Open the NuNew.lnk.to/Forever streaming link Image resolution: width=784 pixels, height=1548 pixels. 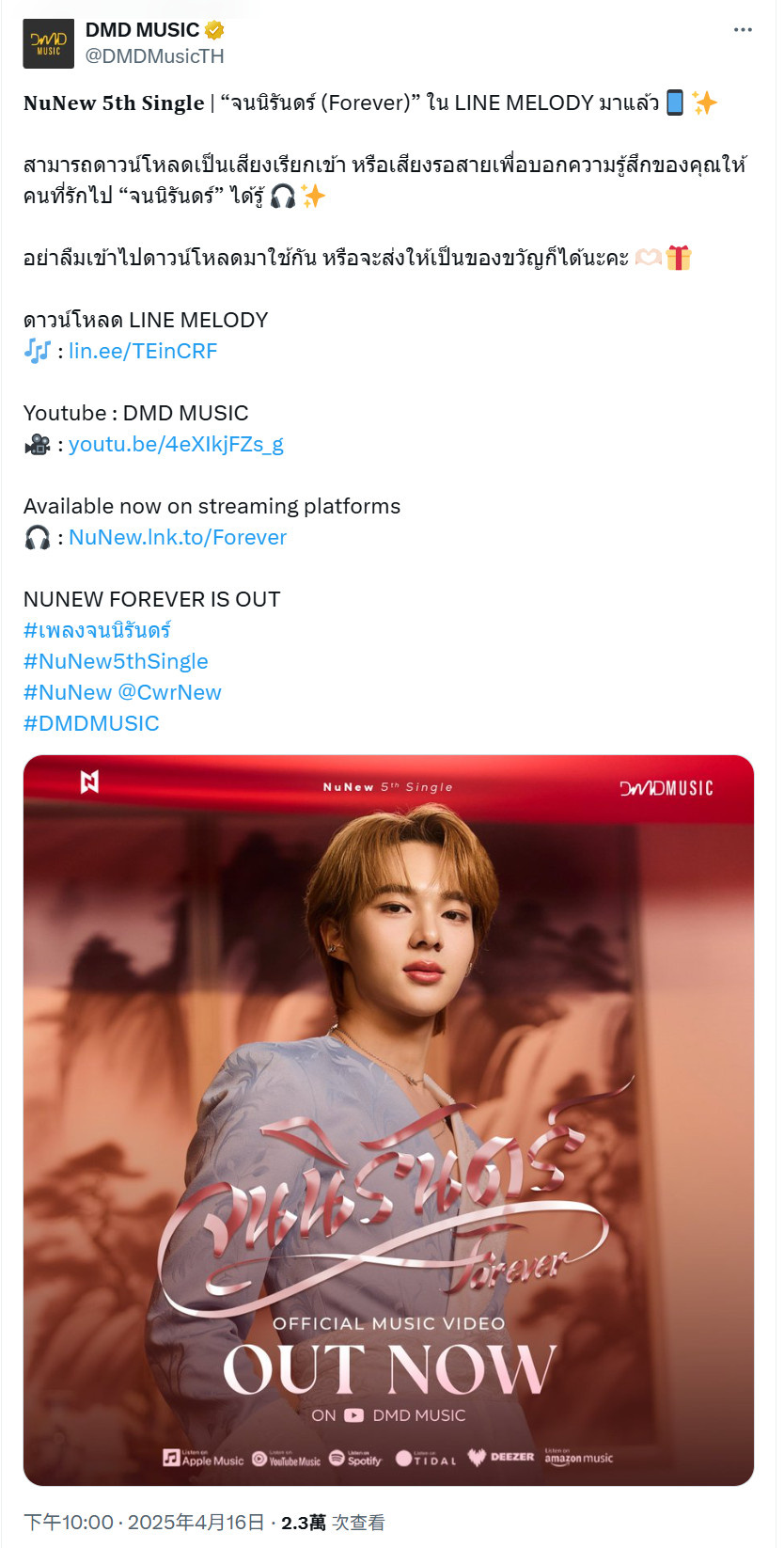click(178, 537)
